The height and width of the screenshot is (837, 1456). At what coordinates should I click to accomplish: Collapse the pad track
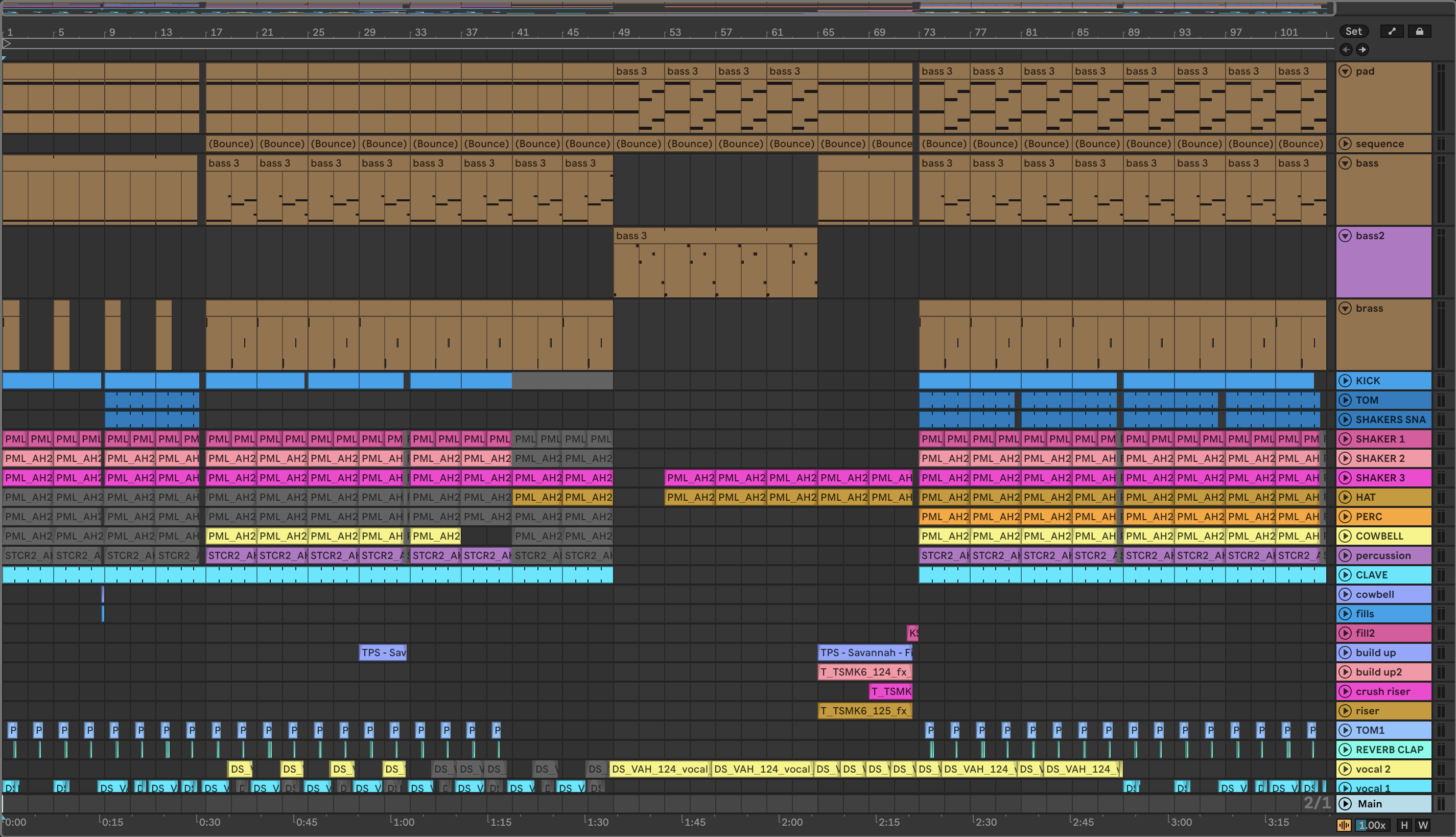point(1345,72)
